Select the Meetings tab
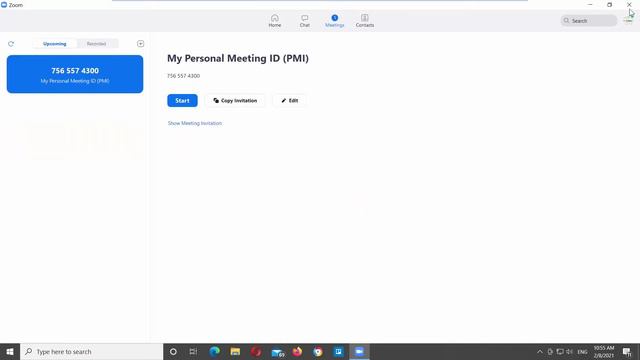This screenshot has width=640, height=360. (335, 21)
